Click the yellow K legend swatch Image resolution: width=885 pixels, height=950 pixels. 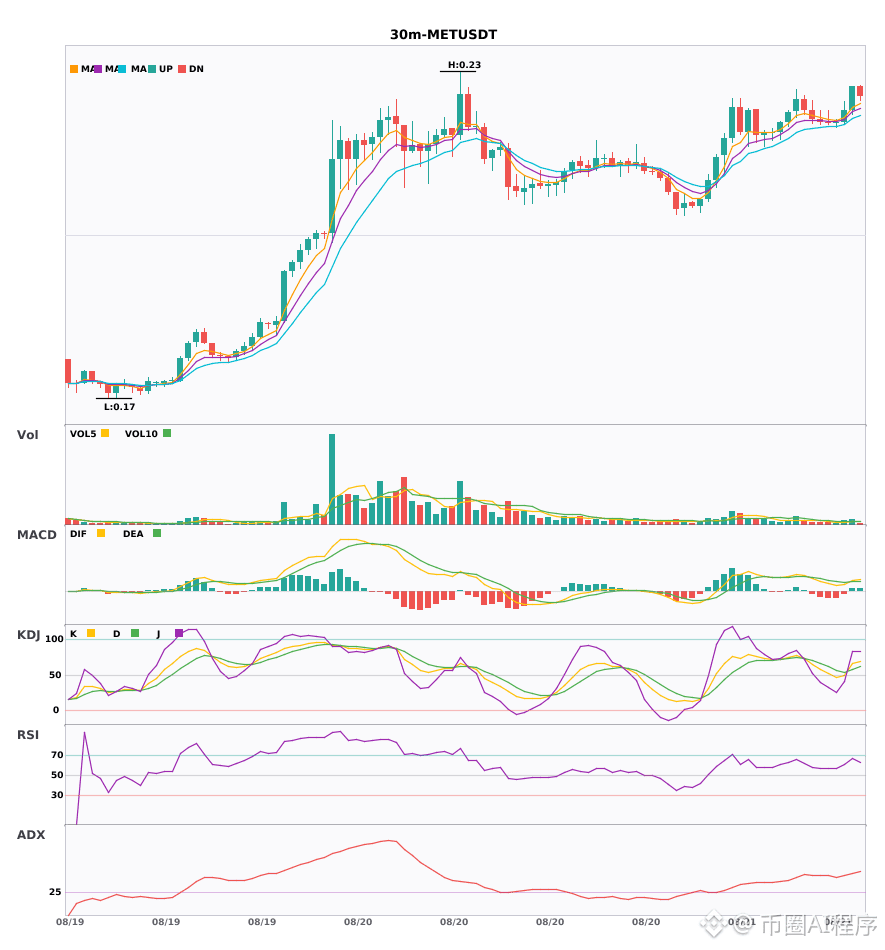click(91, 633)
